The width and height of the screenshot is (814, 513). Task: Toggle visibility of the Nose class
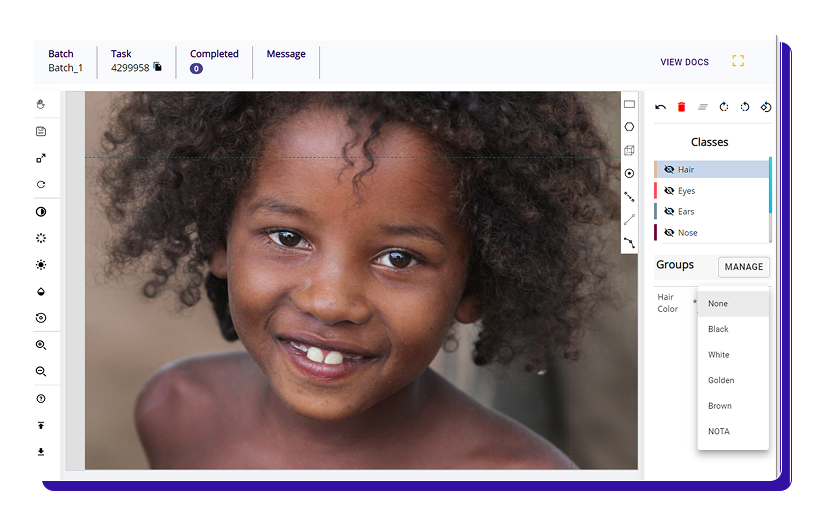(669, 233)
